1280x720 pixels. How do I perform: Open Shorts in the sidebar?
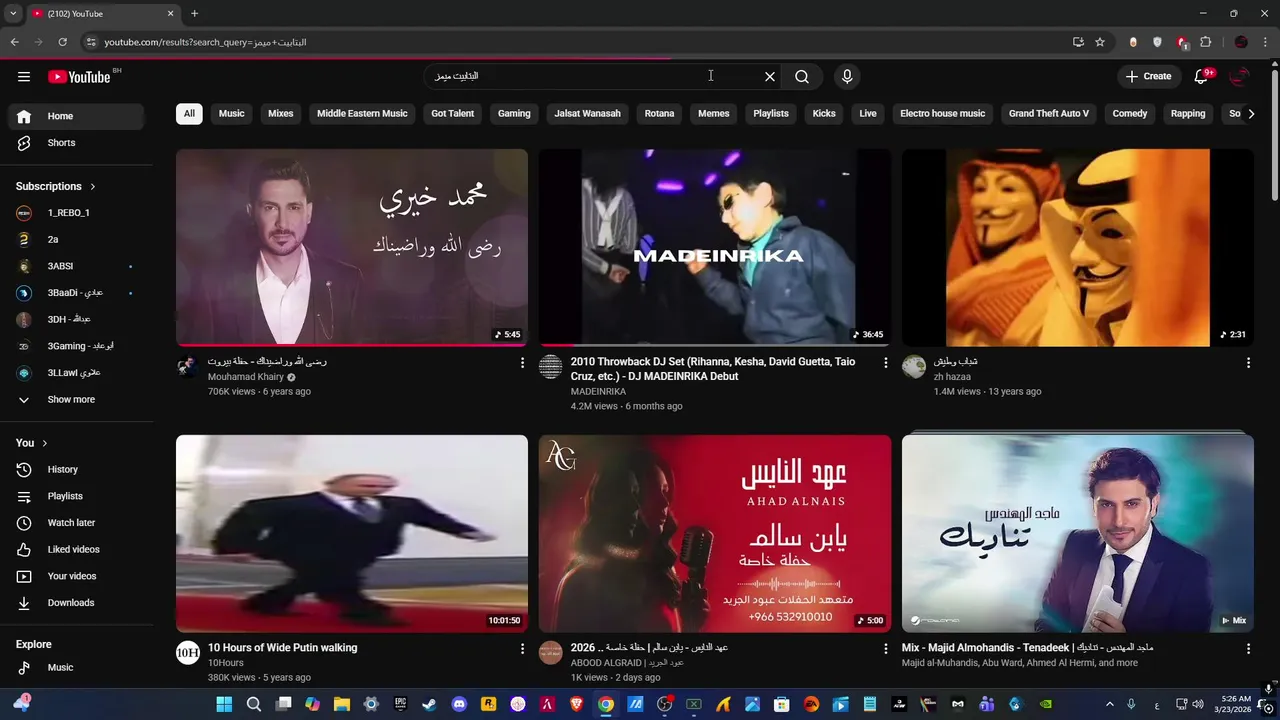tap(76, 143)
